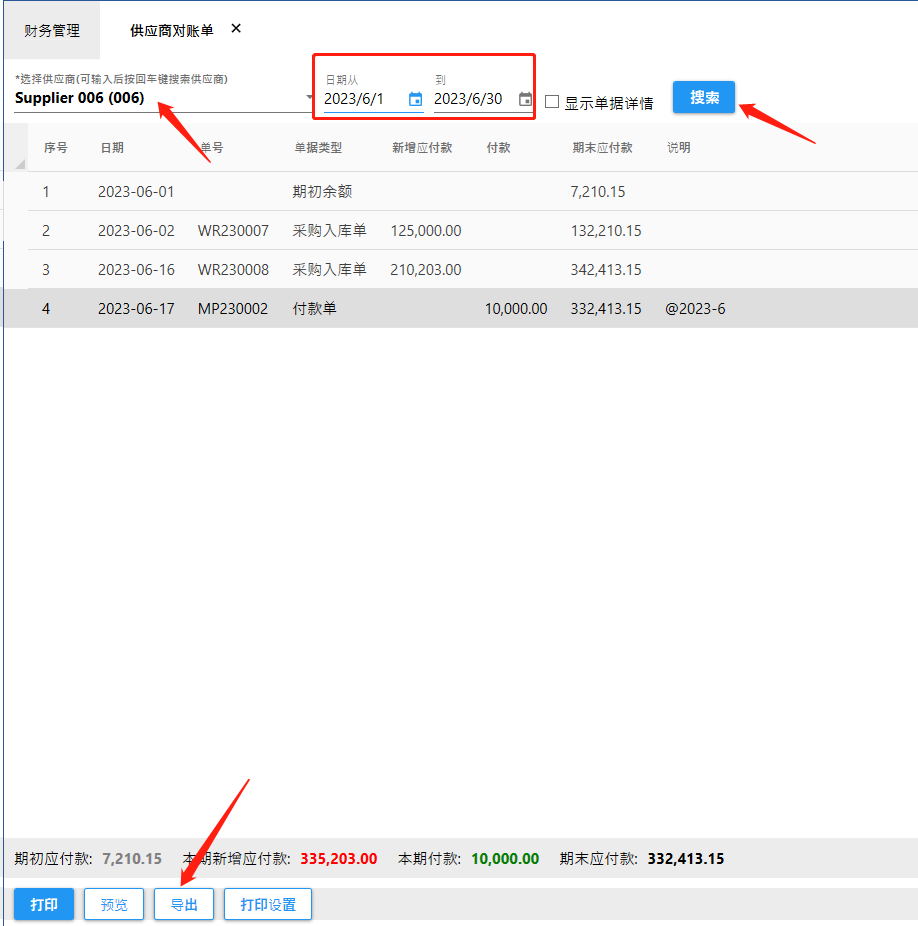Expand the supplier selection dropdown arrow
This screenshot has width=918, height=926.
pos(309,98)
